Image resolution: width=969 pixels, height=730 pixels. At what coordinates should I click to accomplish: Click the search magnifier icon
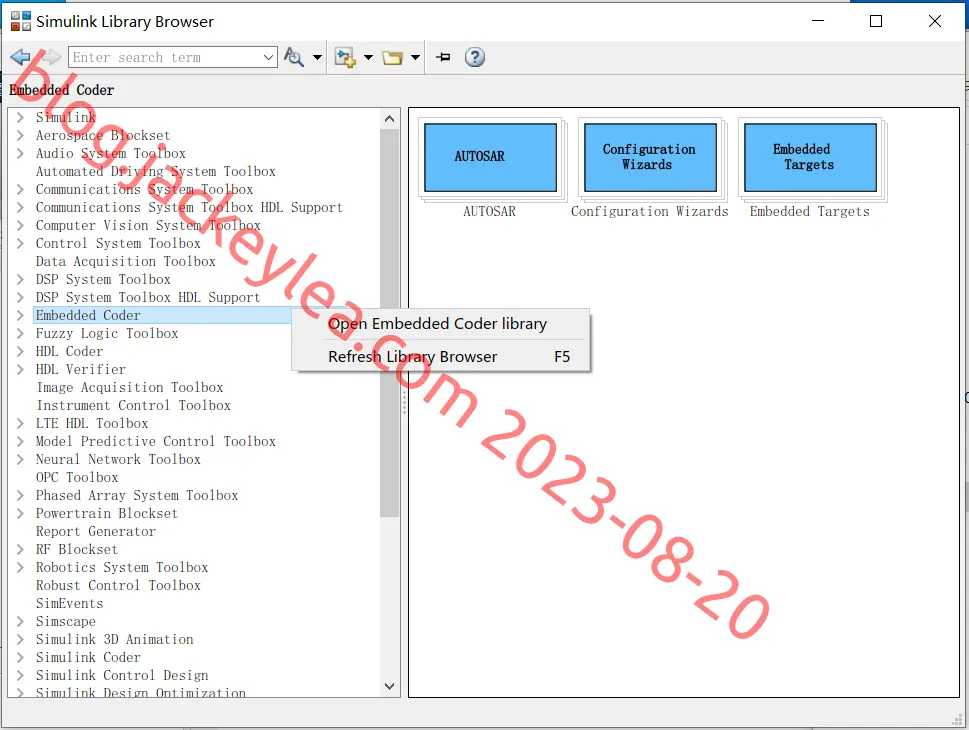tap(294, 57)
